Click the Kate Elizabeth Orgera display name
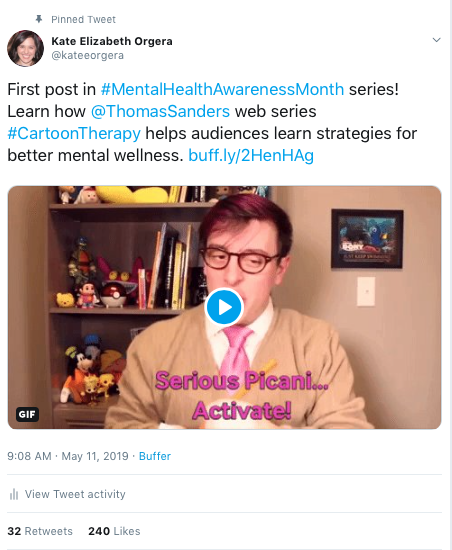This screenshot has height=550, width=452. 112,41
